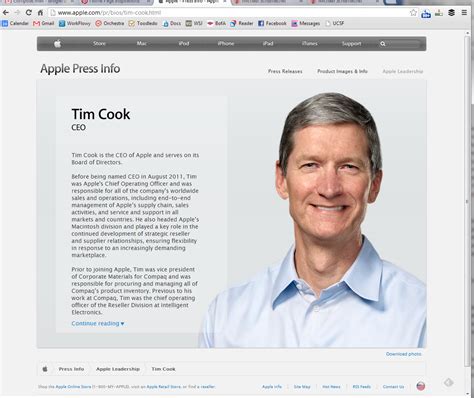Open the Apple Retail Store footer link
474x398 pixels.
(x=163, y=387)
